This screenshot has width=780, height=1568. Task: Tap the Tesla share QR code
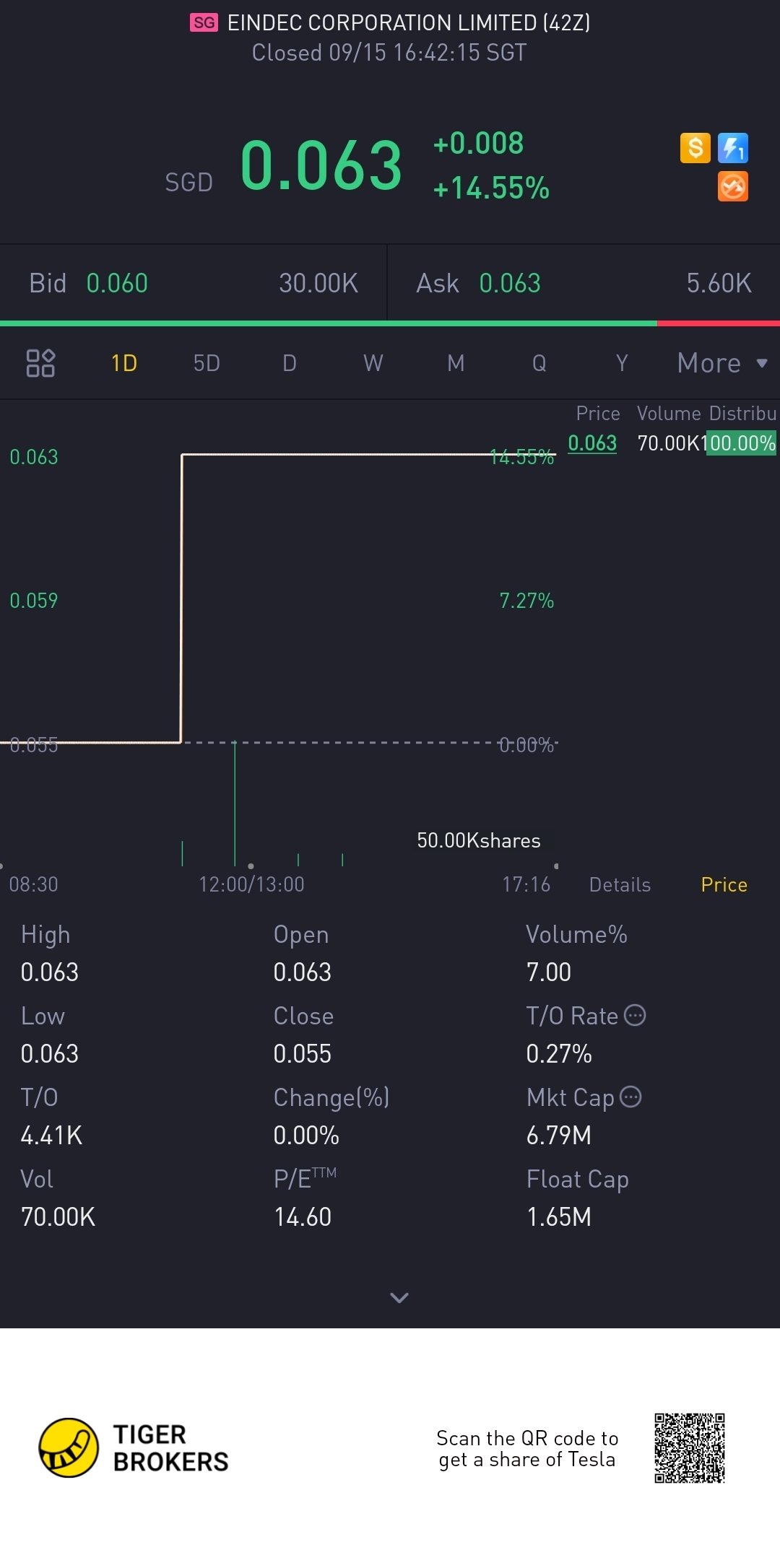point(689,1448)
